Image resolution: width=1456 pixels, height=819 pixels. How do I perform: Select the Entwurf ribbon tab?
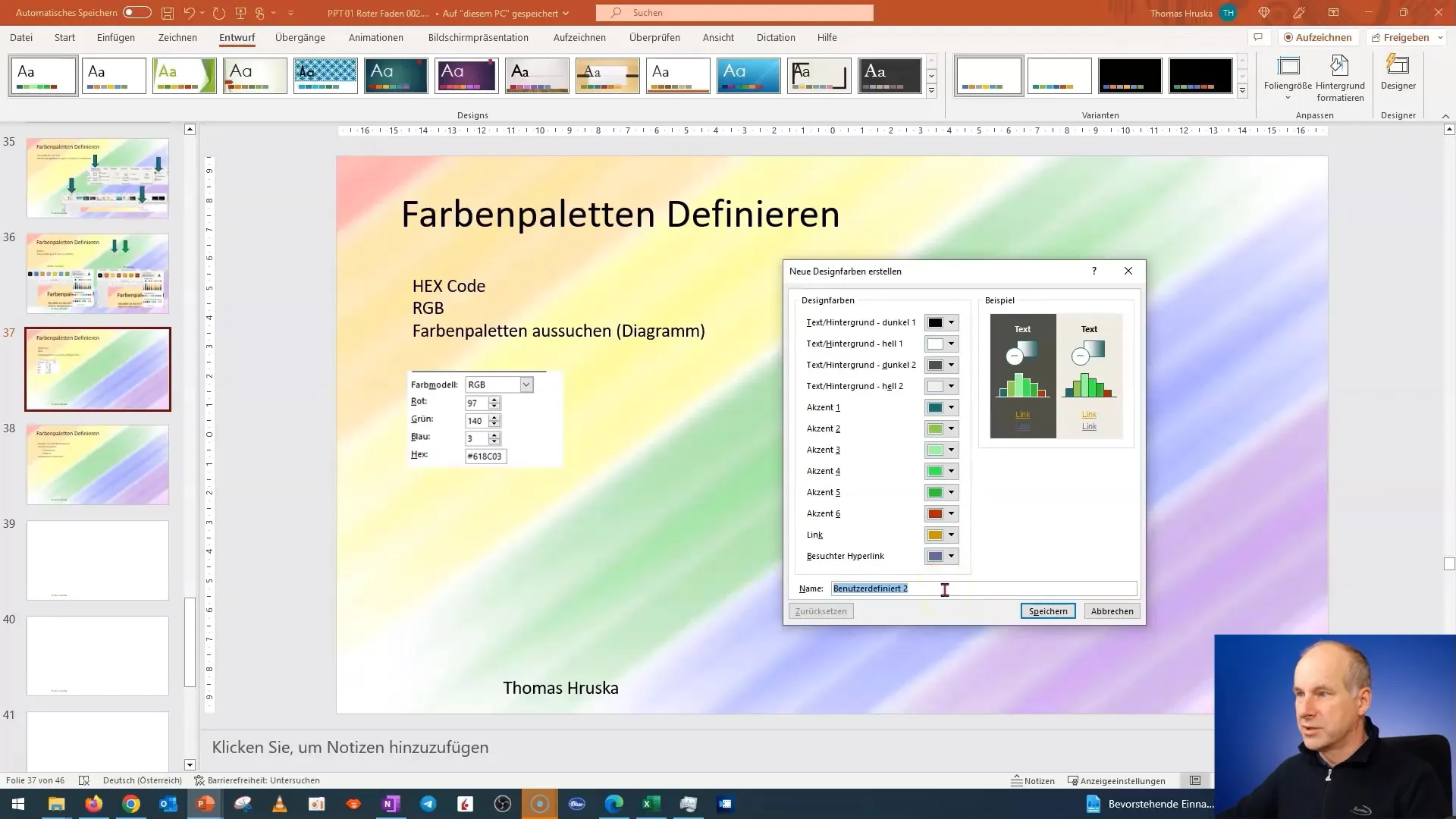tap(237, 37)
